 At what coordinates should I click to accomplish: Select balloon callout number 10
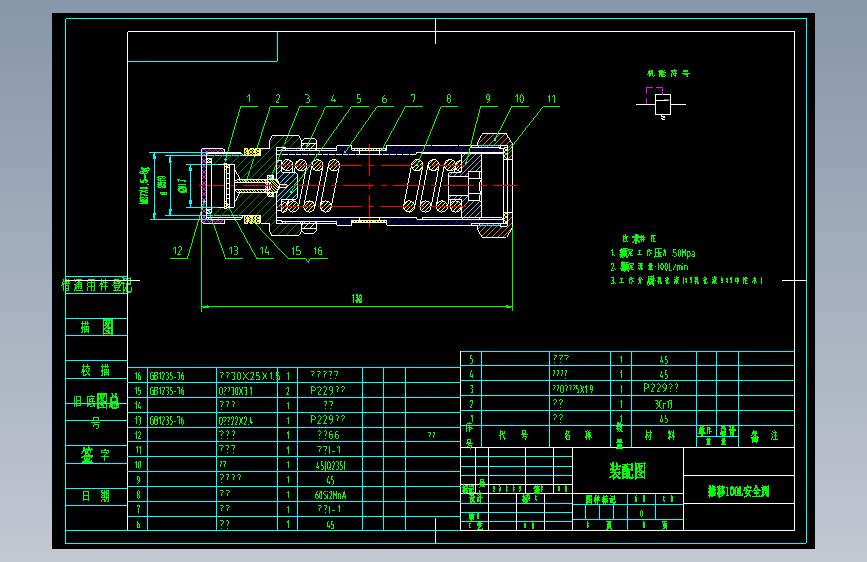(x=519, y=98)
